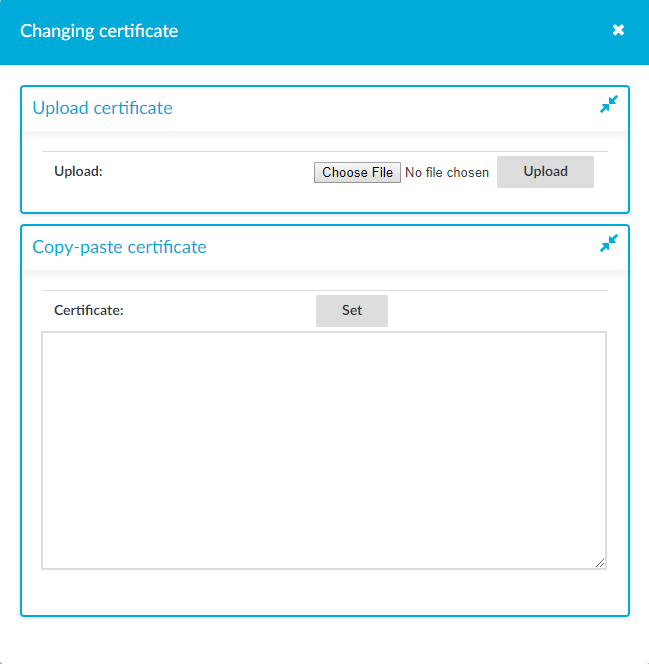Click the No file chosen text
The width and height of the screenshot is (649, 664).
click(x=447, y=172)
